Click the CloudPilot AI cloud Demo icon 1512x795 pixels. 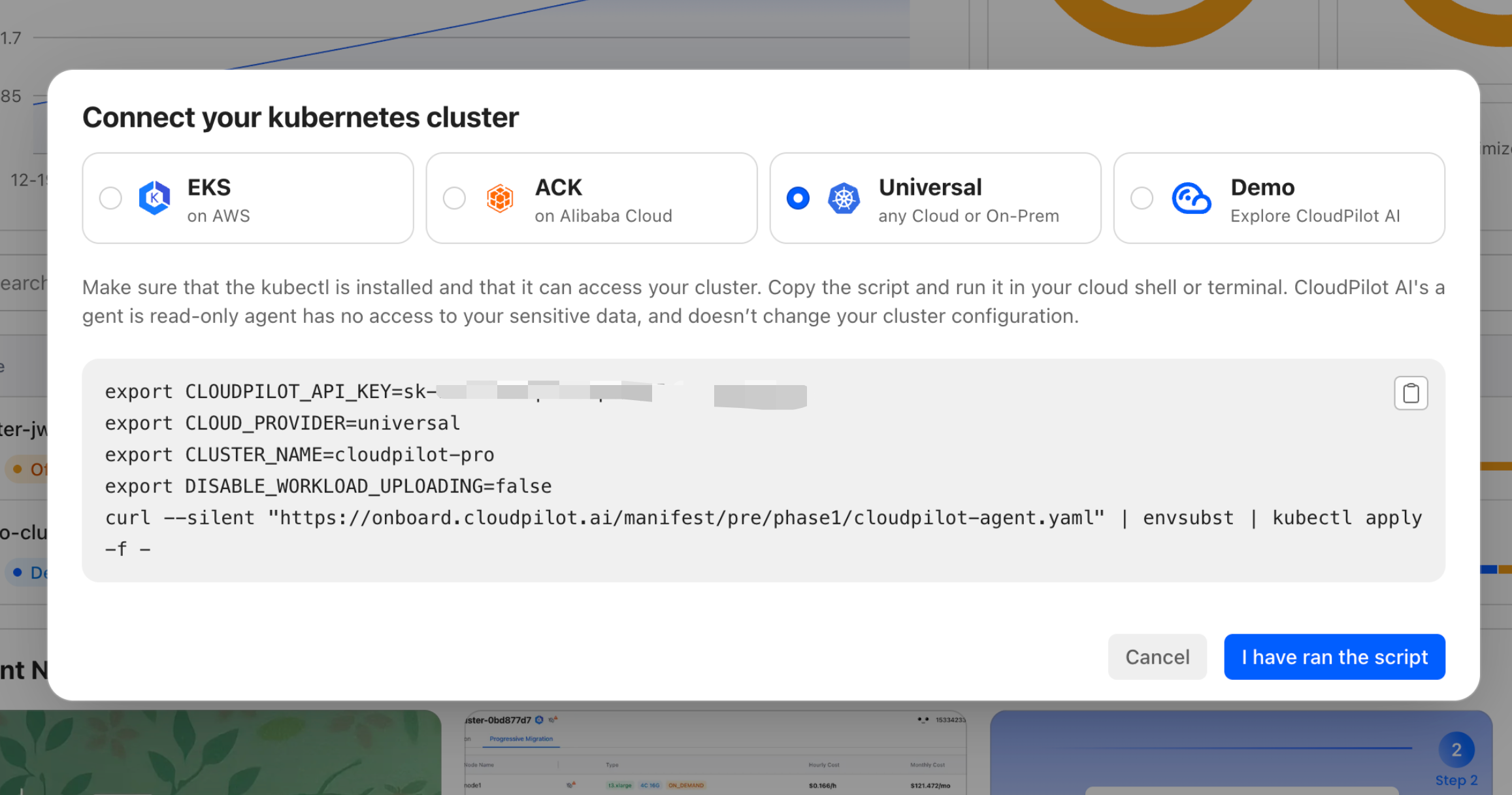coord(1191,197)
